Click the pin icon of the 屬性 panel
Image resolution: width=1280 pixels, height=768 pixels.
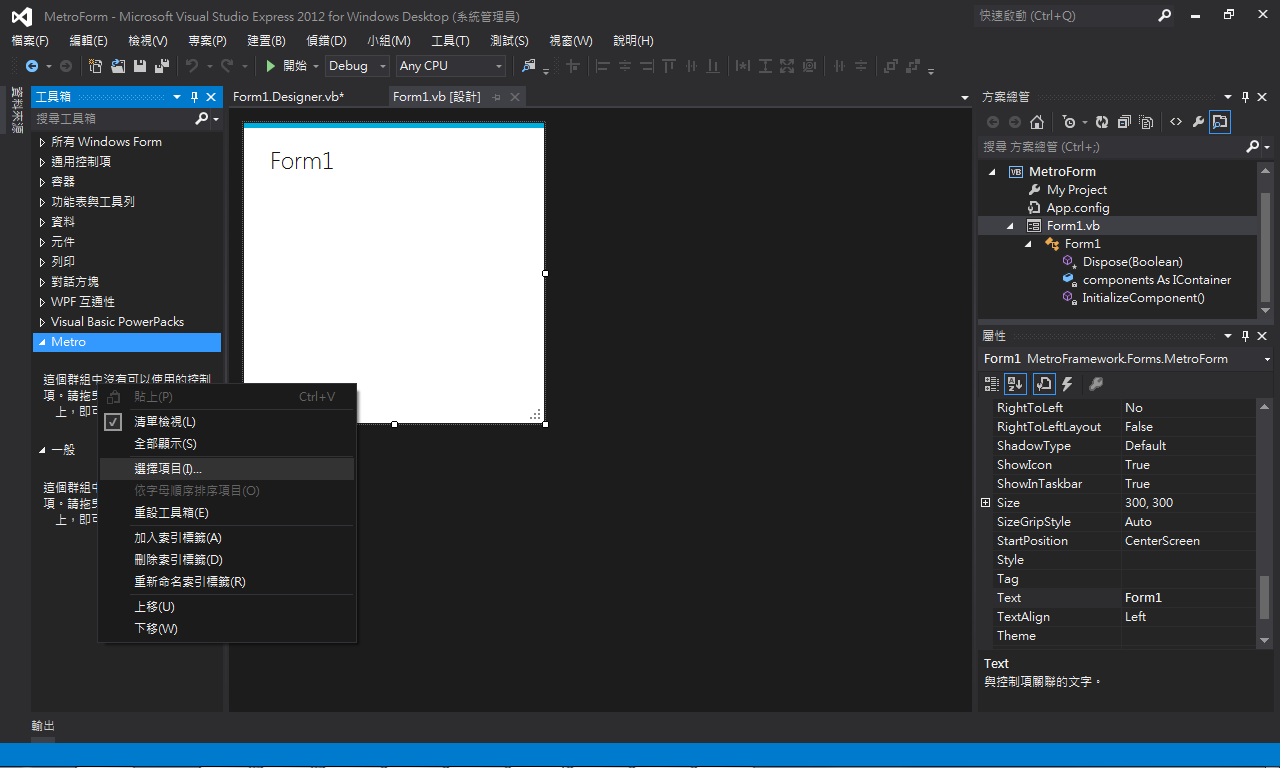pyautogui.click(x=1245, y=336)
